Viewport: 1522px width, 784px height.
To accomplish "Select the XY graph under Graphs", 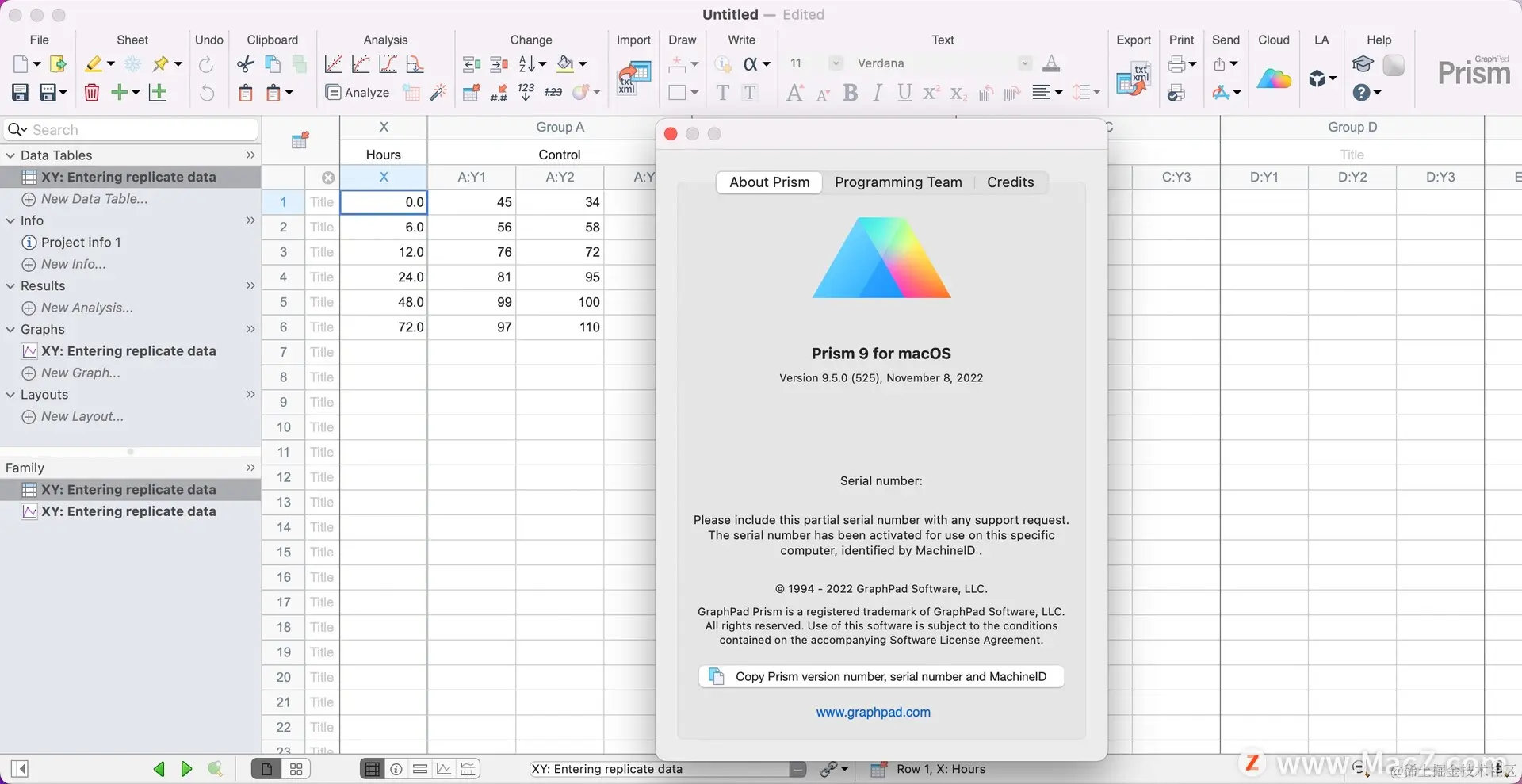I will tap(128, 351).
